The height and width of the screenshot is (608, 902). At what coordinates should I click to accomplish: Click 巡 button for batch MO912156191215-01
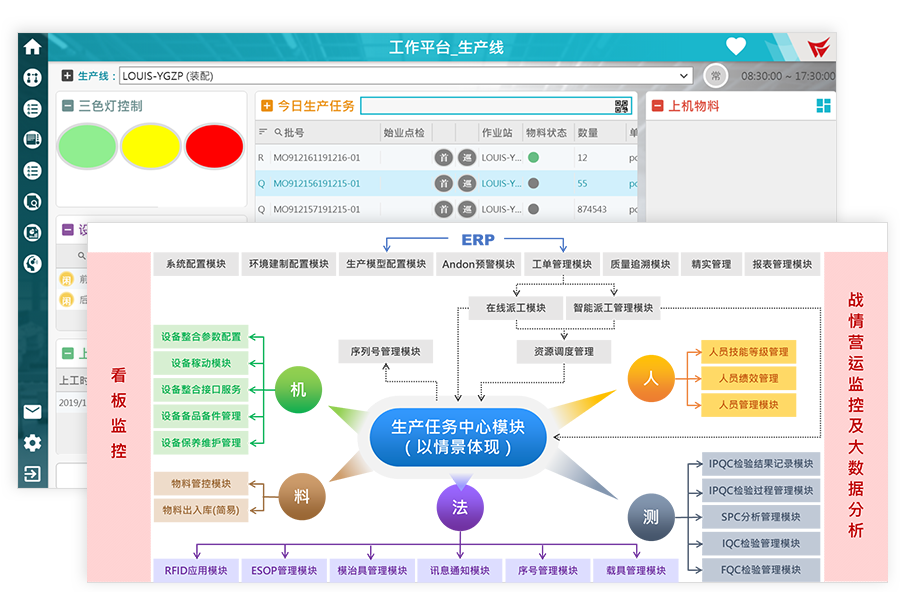pyautogui.click(x=467, y=184)
